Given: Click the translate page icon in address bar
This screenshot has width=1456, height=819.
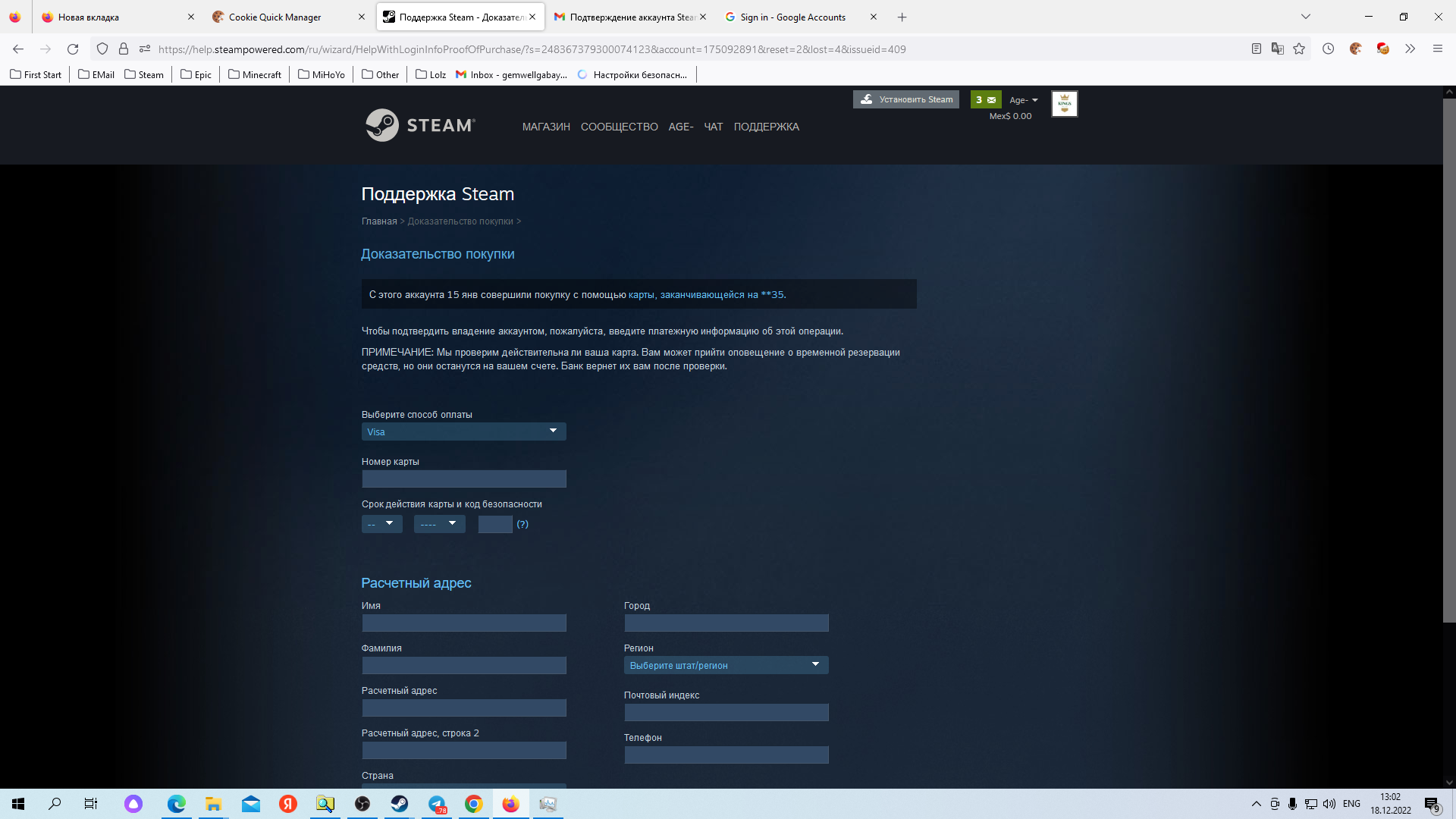Looking at the screenshot, I should click(x=1278, y=49).
